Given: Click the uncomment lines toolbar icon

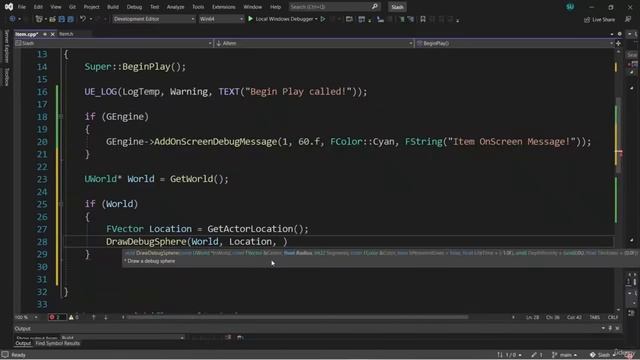Looking at the screenshot, I should click(x=411, y=19).
